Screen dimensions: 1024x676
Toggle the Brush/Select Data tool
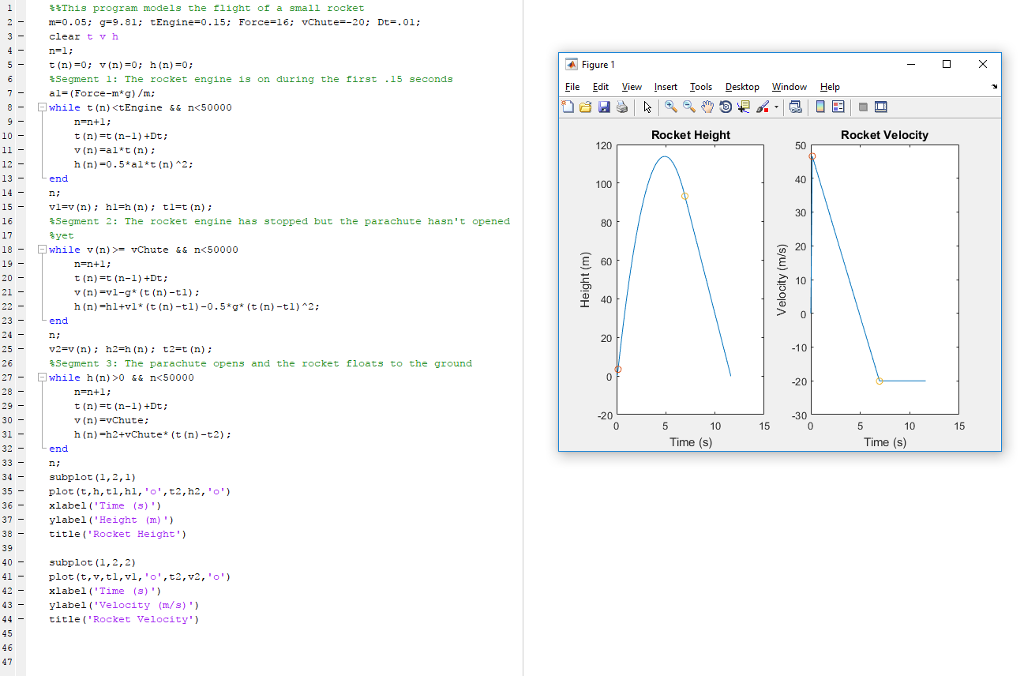[762, 106]
